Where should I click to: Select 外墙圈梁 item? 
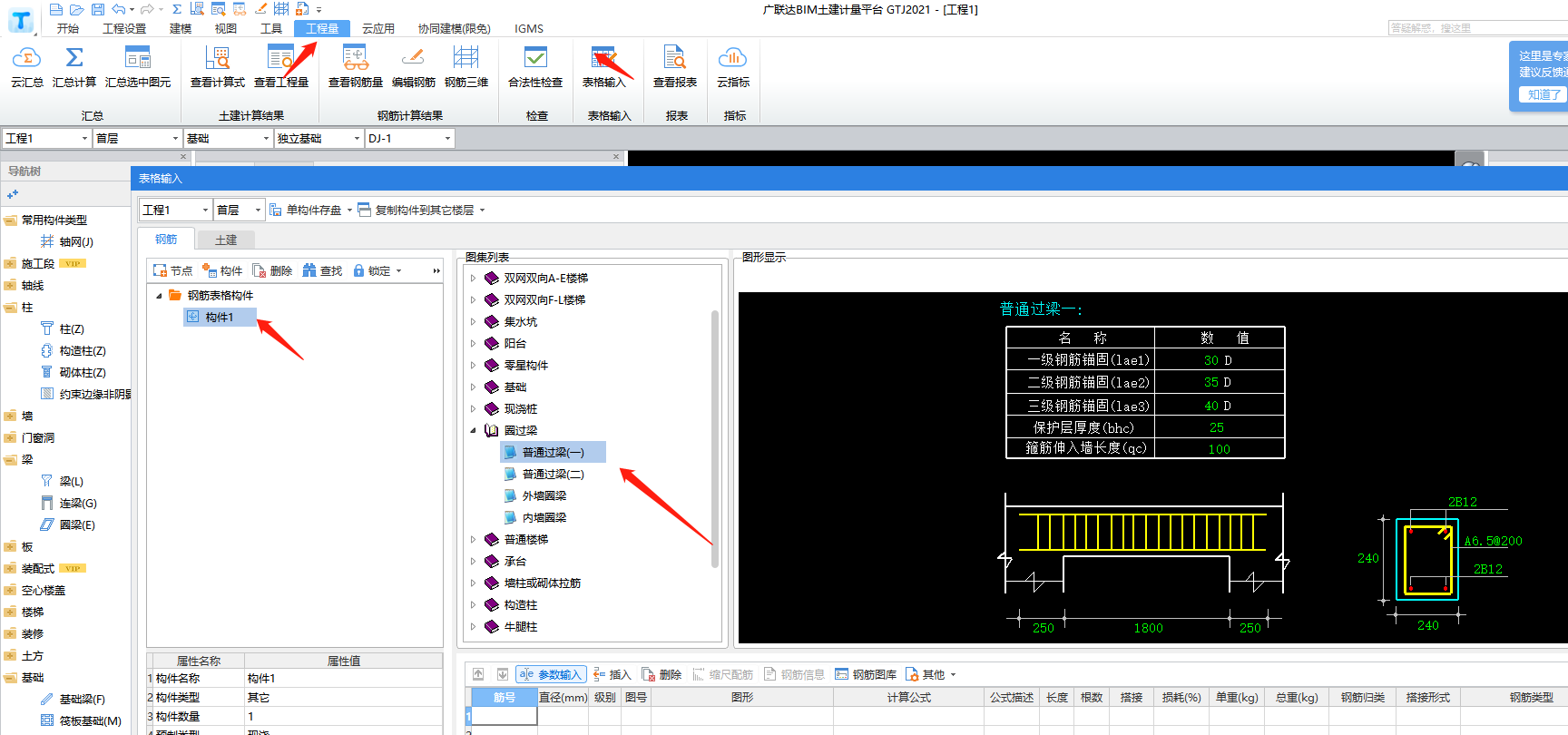(544, 495)
